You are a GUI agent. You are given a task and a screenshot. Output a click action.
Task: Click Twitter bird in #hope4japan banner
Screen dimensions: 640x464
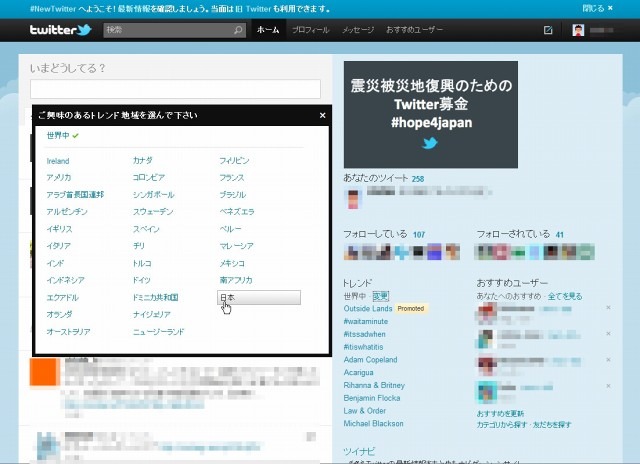430,143
